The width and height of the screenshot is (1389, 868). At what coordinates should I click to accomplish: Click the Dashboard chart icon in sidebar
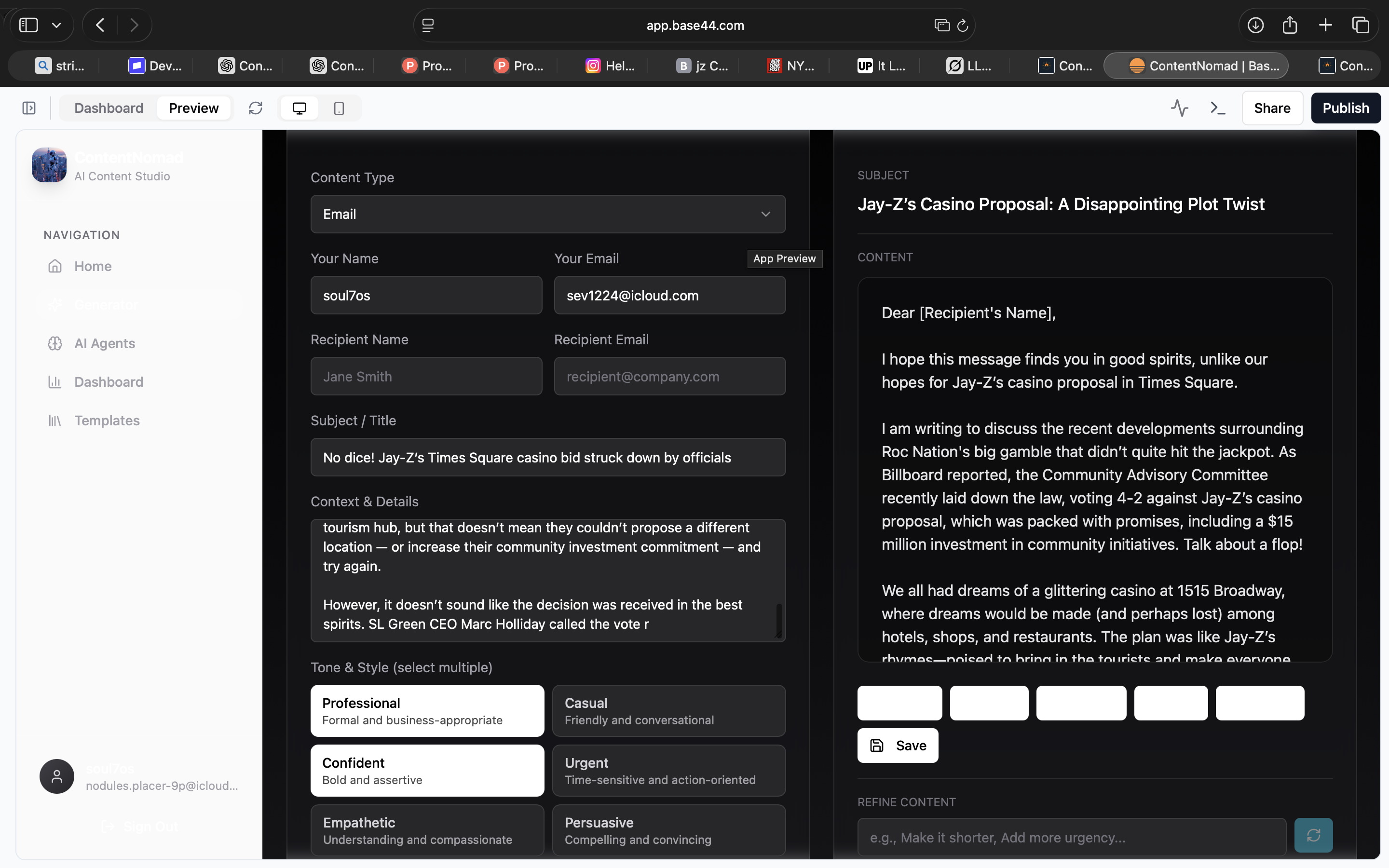pyautogui.click(x=54, y=382)
